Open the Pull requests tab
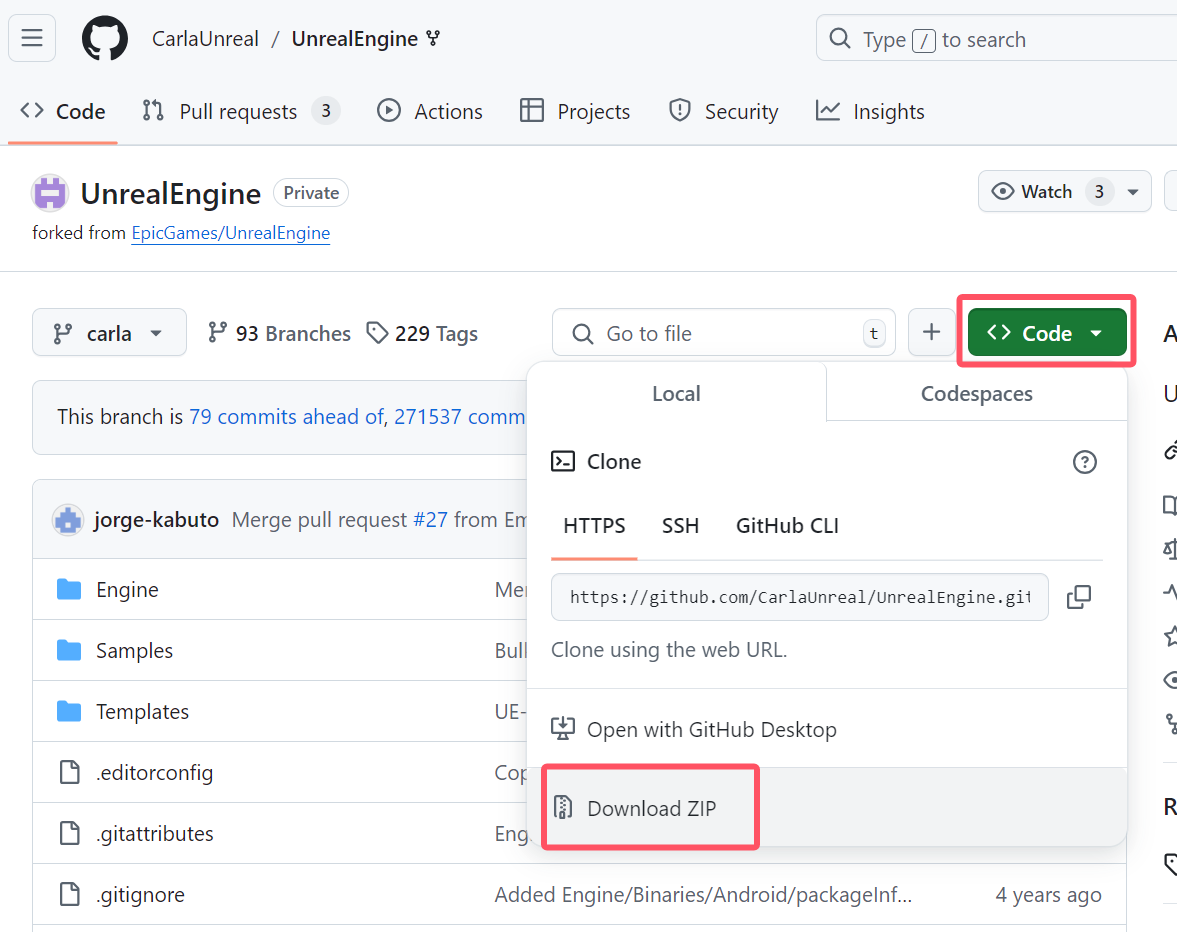The image size is (1177, 932). pyautogui.click(x=238, y=112)
